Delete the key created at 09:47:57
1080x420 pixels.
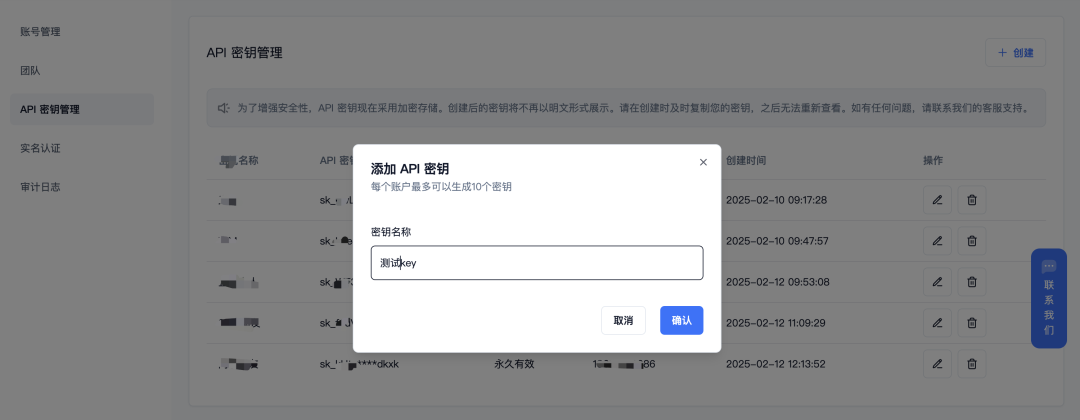[972, 241]
